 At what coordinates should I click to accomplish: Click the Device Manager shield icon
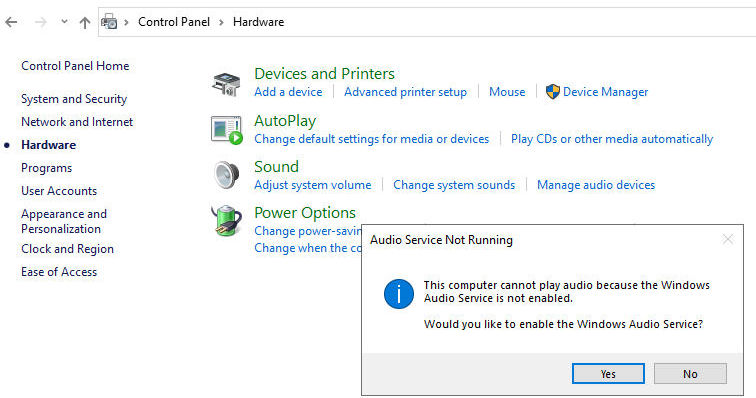pos(553,92)
